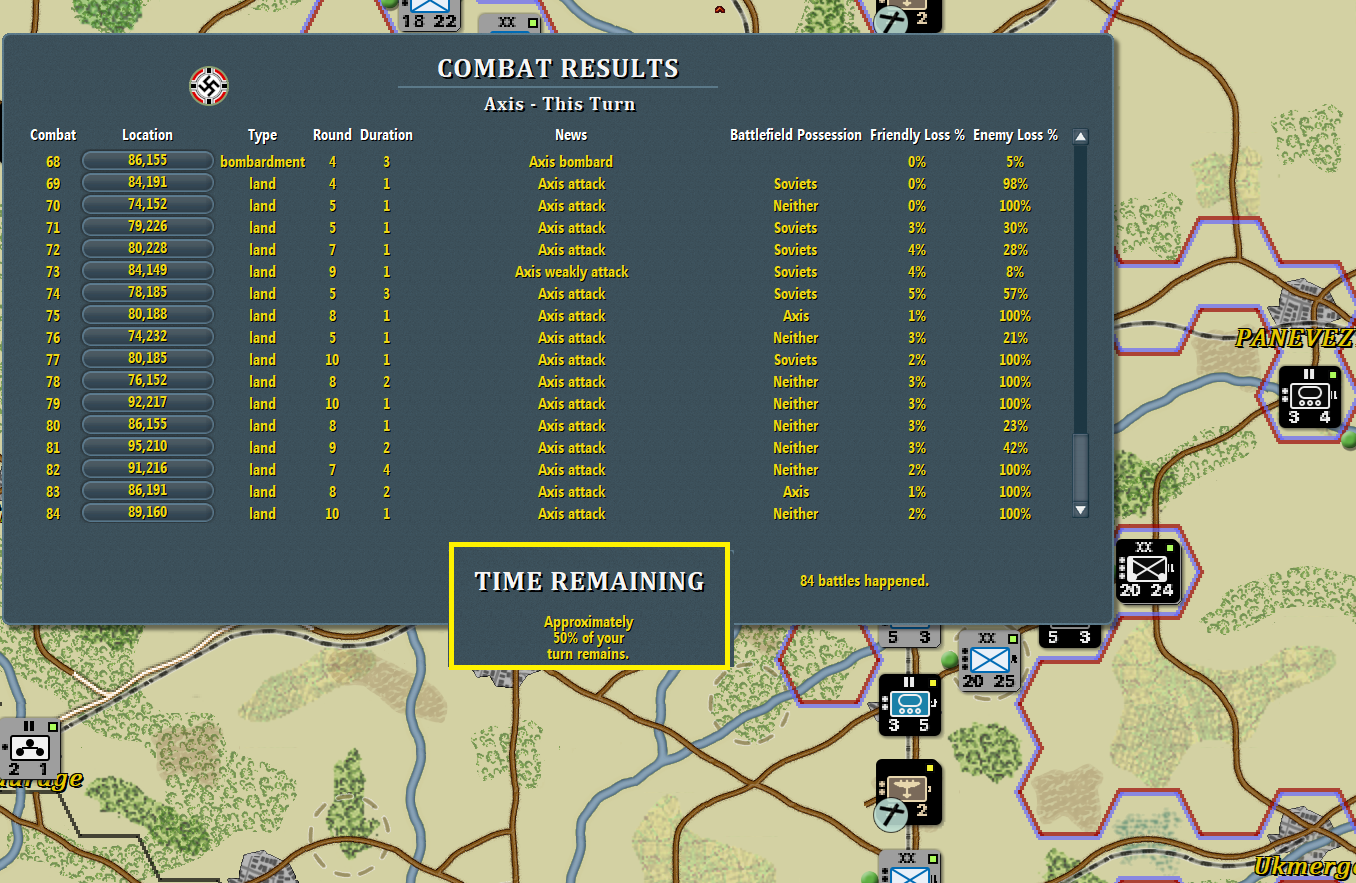Click the Battlefield Possession column header
The image size is (1356, 883).
coord(796,135)
